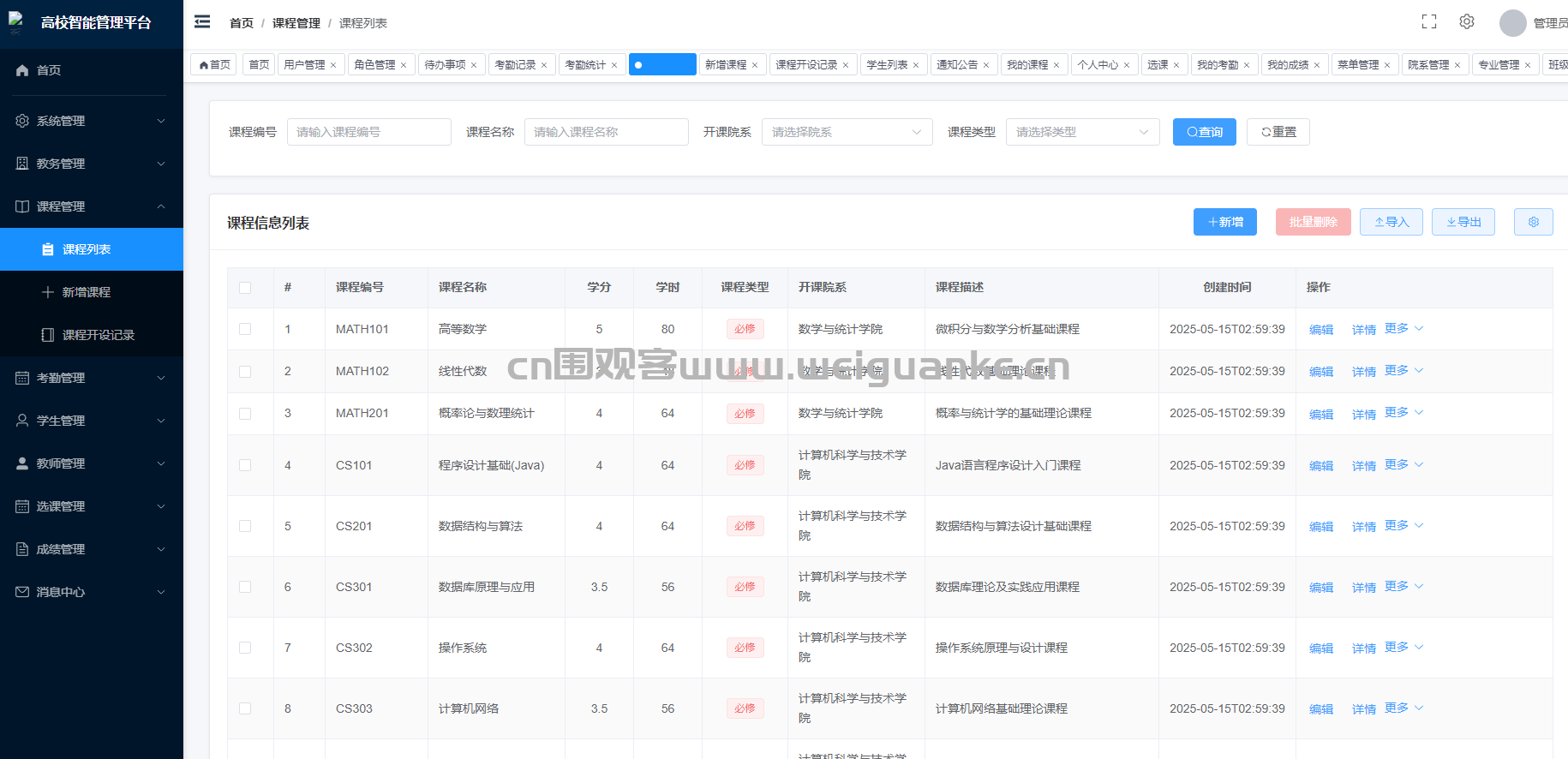Screen dimensions: 1568x759
Task: Select the checkbox for MATH101 row
Action: 245,329
